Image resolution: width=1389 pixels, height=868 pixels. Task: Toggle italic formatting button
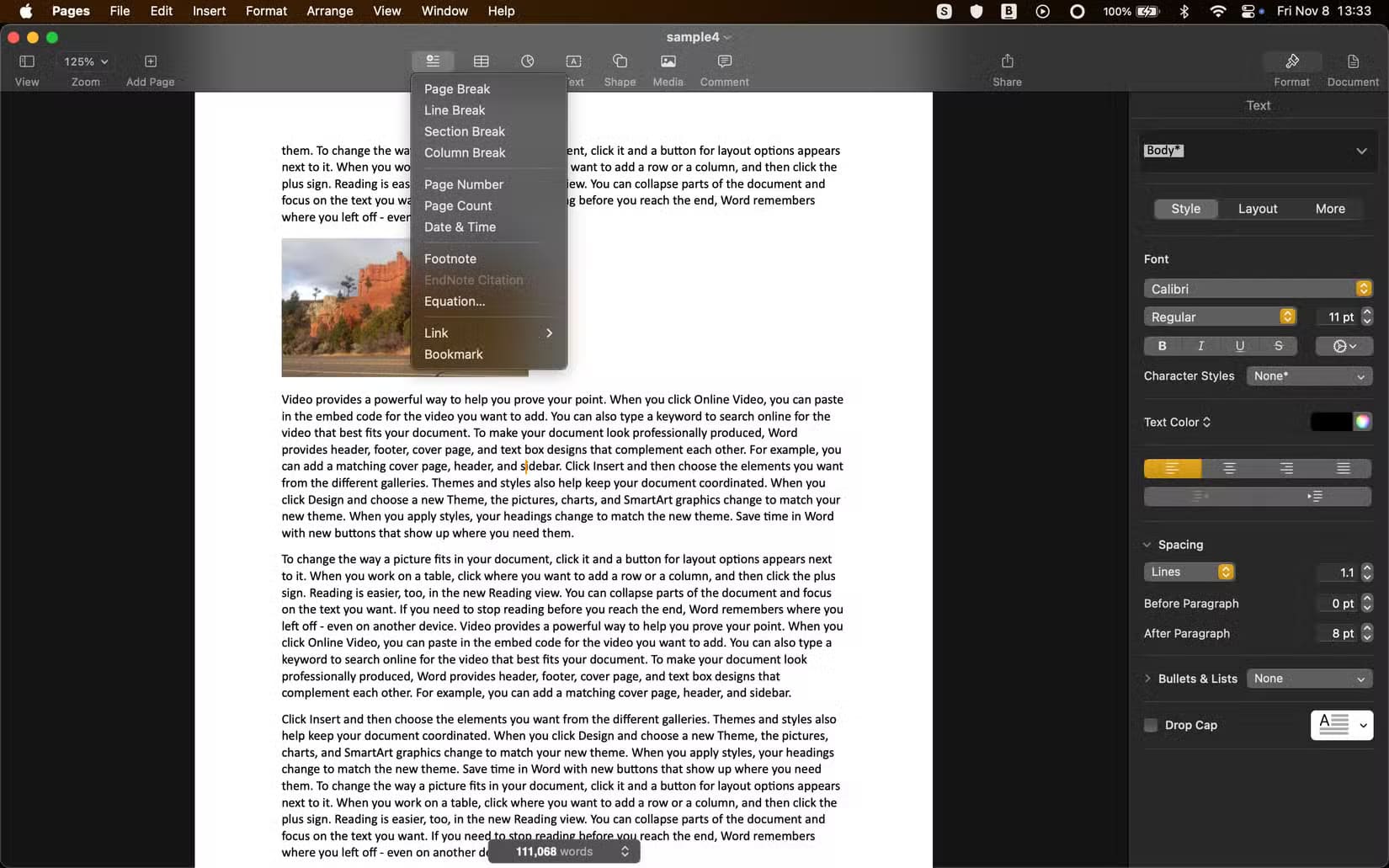pos(1201,346)
